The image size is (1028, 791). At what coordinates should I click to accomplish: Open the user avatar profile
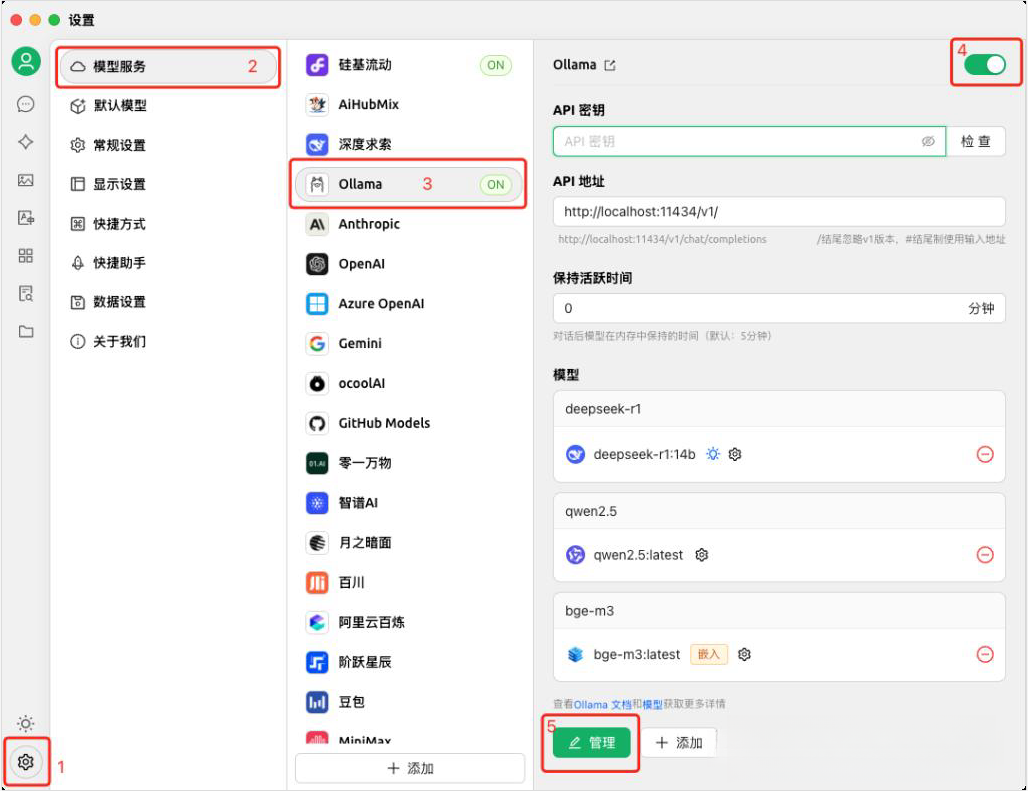click(x=26, y=61)
